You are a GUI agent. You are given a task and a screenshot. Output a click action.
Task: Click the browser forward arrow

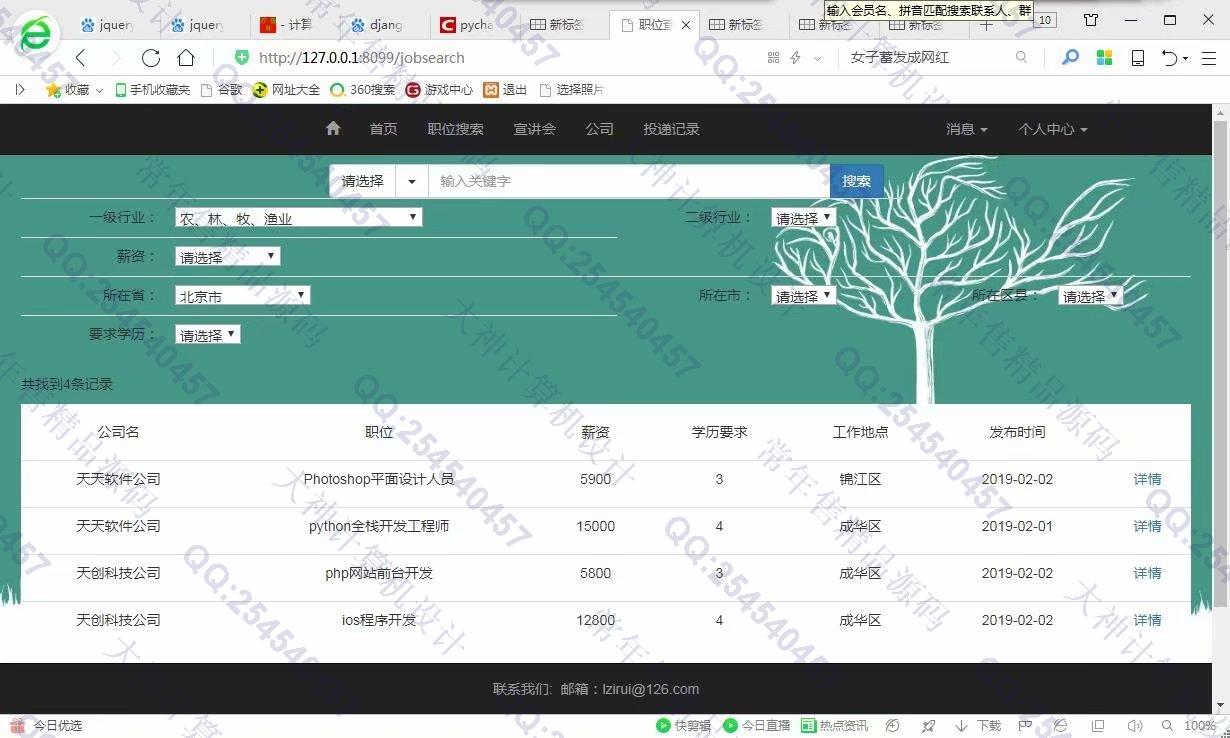[115, 58]
